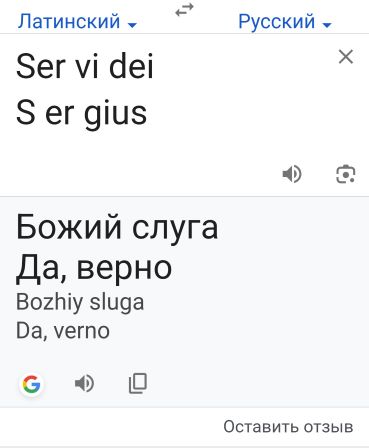The image size is (369, 448).
Task: Open camera translation icon
Action: (346, 174)
